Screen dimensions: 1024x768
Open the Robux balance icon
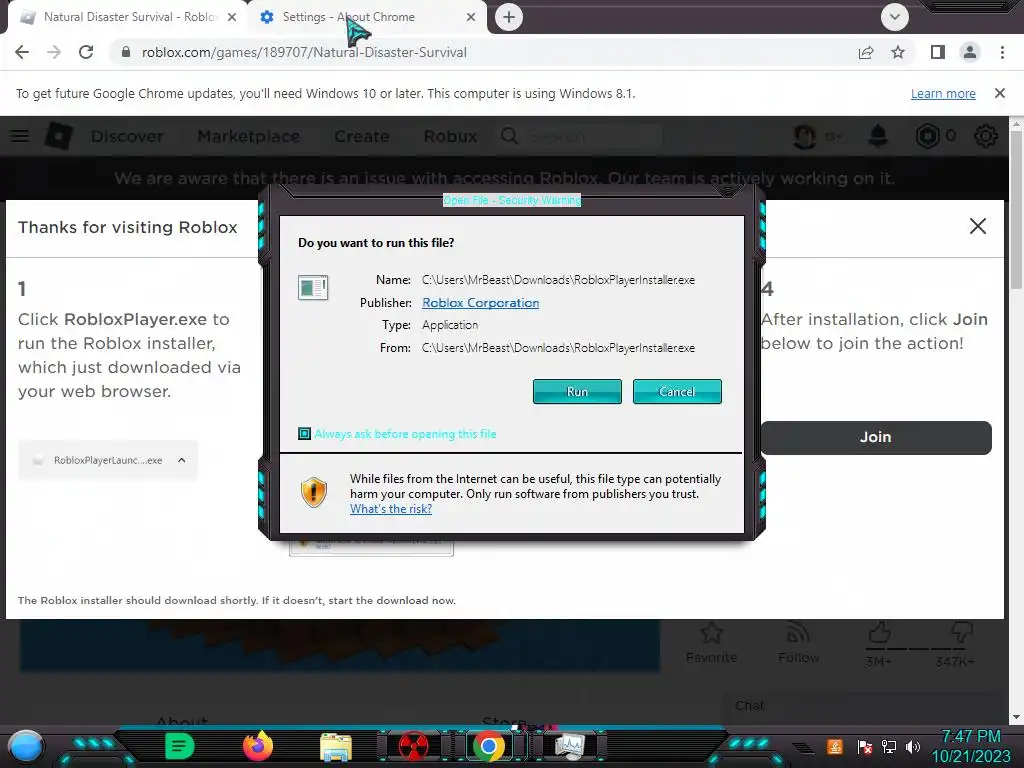927,136
